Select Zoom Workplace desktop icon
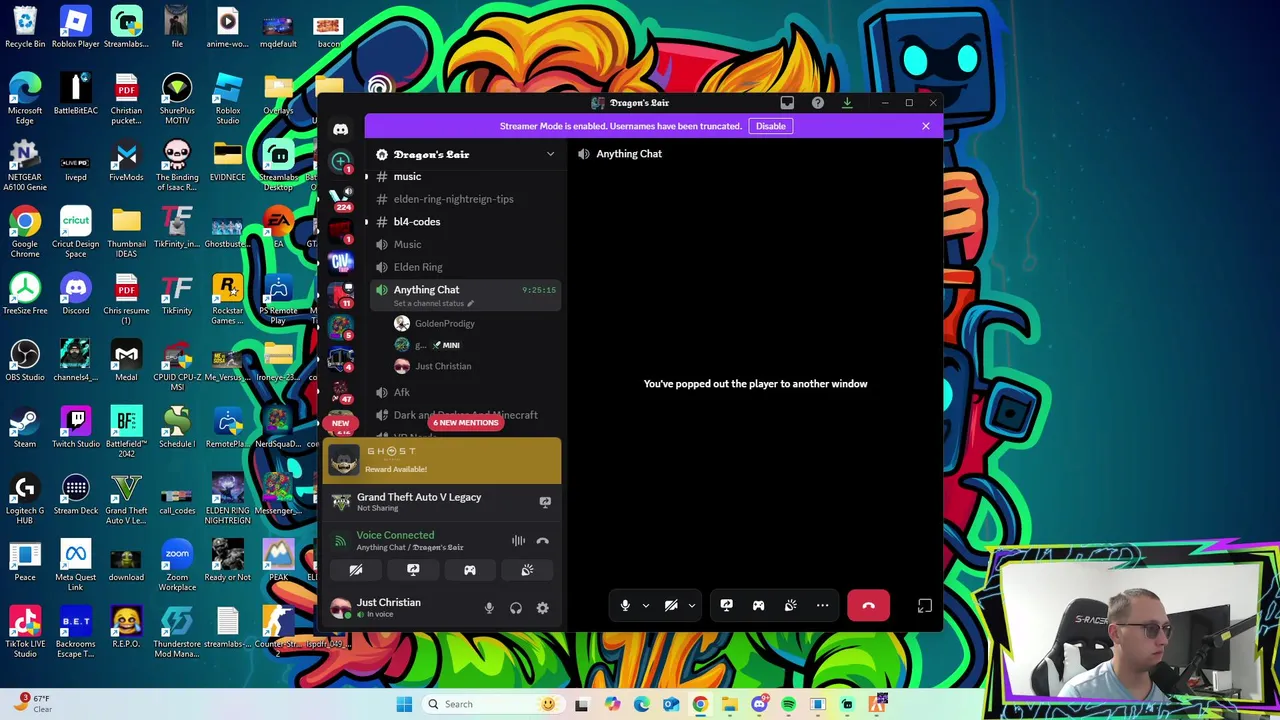This screenshot has height=720, width=1280. 177,568
